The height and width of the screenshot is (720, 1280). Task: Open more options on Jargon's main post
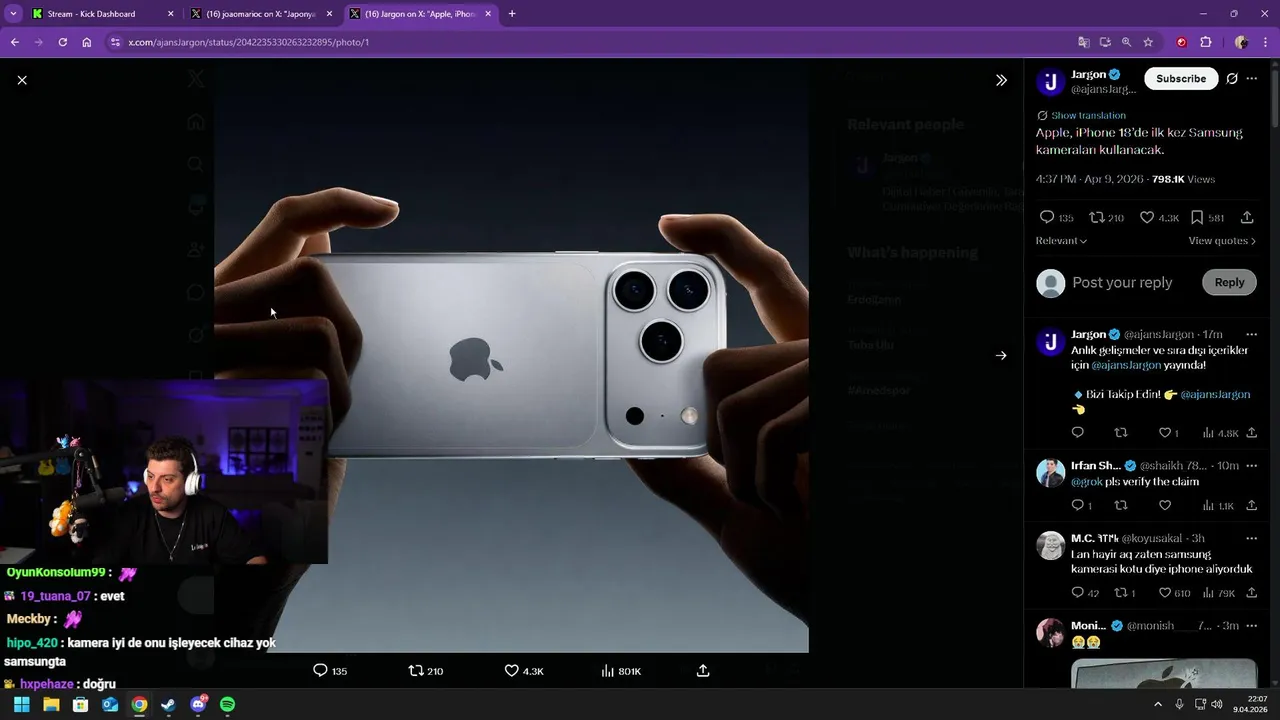pos(1252,79)
